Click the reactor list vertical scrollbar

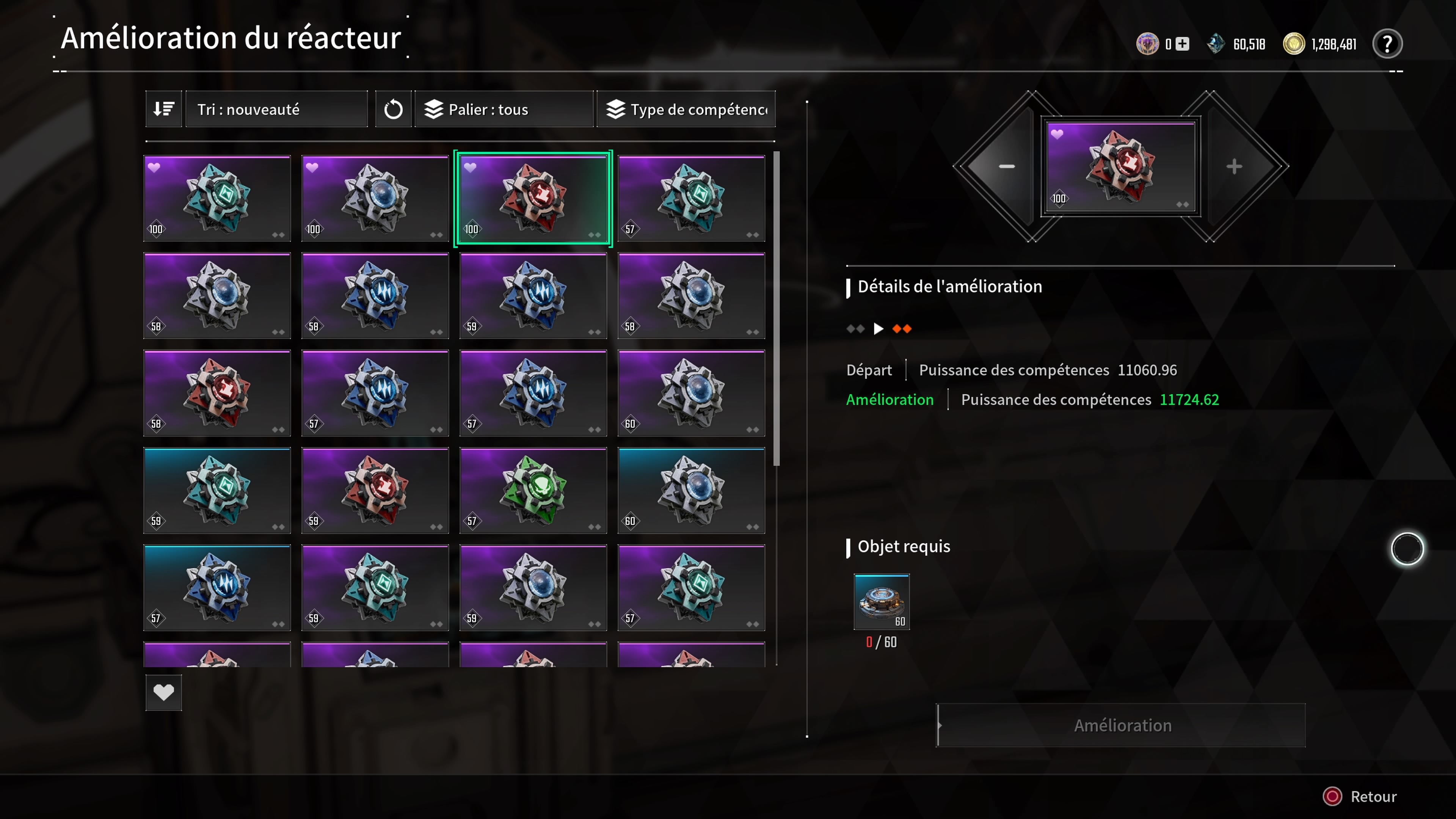point(777,309)
